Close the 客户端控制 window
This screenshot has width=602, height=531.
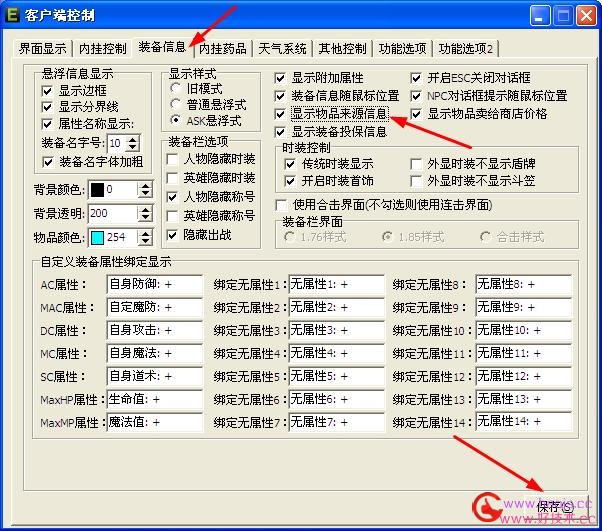click(586, 16)
